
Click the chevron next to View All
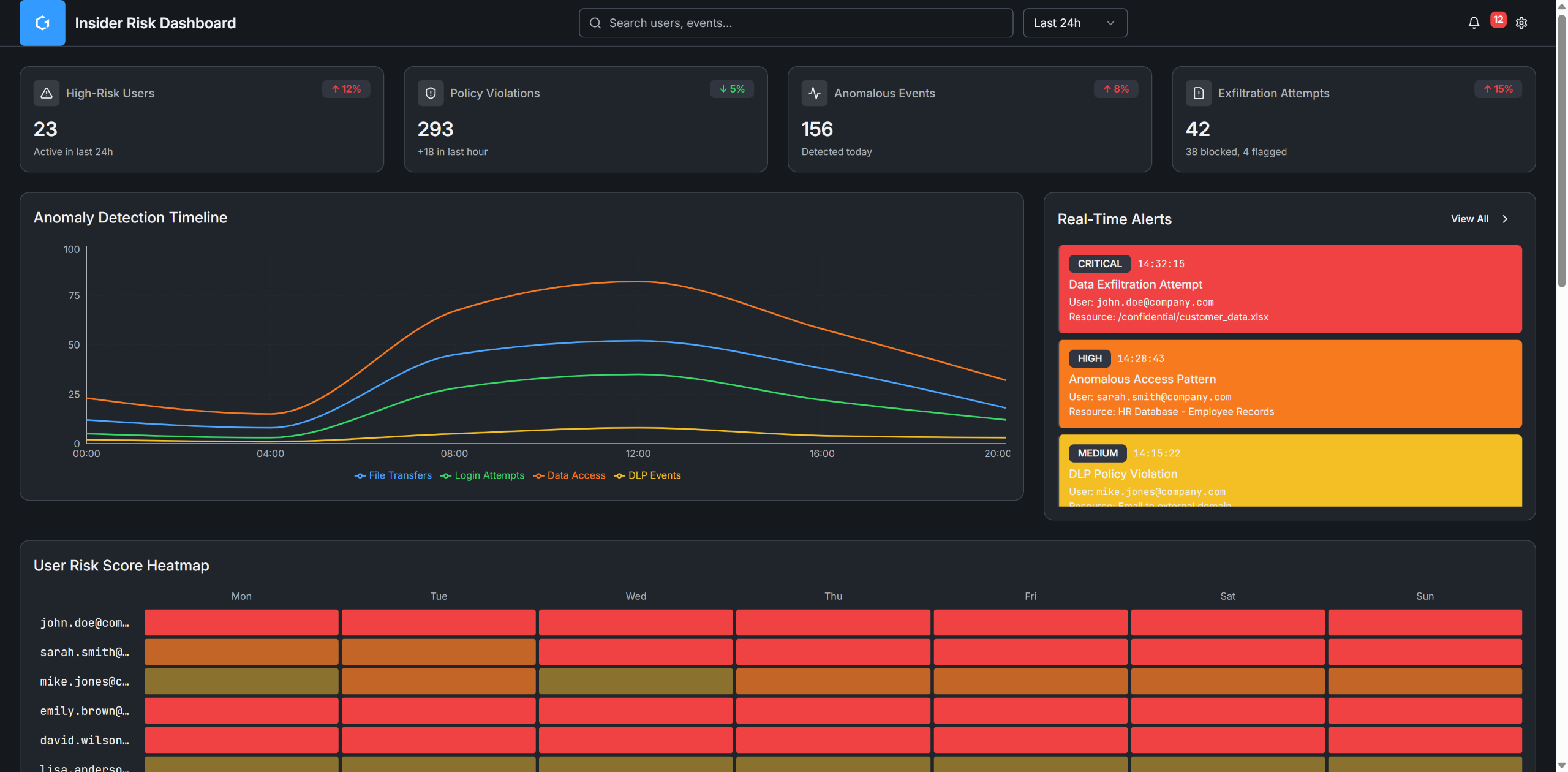pos(1505,219)
